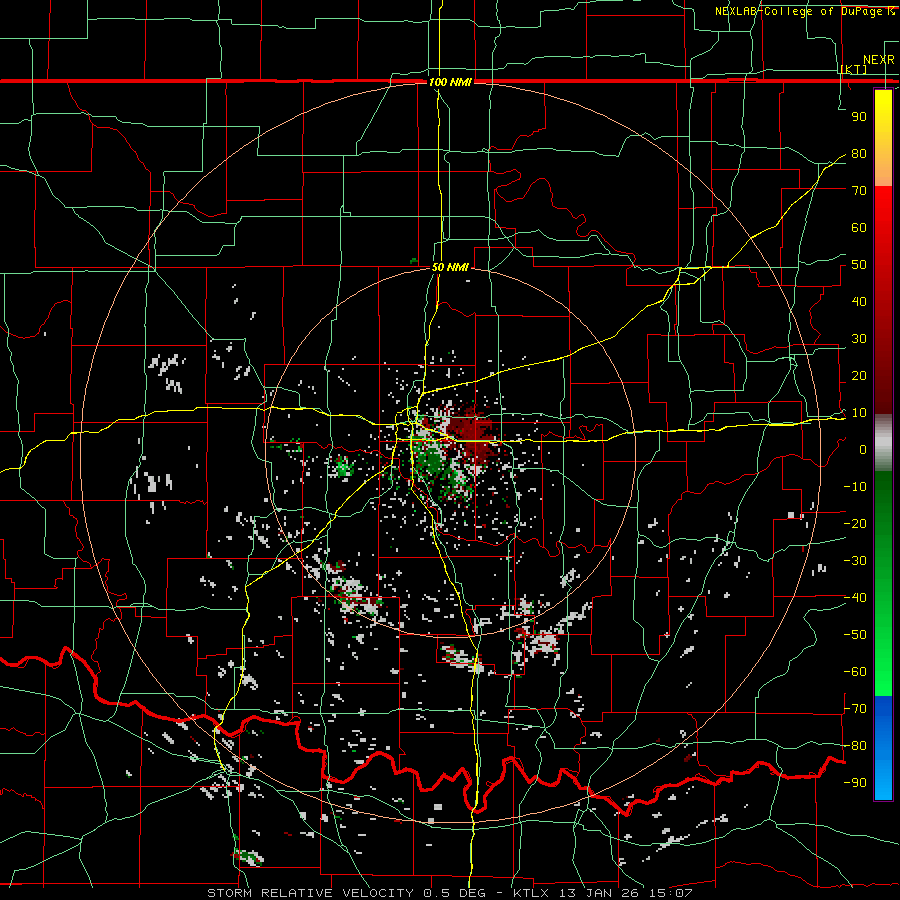Click the KTLX radar site identifier
The width and height of the screenshot is (900, 900).
[532, 893]
